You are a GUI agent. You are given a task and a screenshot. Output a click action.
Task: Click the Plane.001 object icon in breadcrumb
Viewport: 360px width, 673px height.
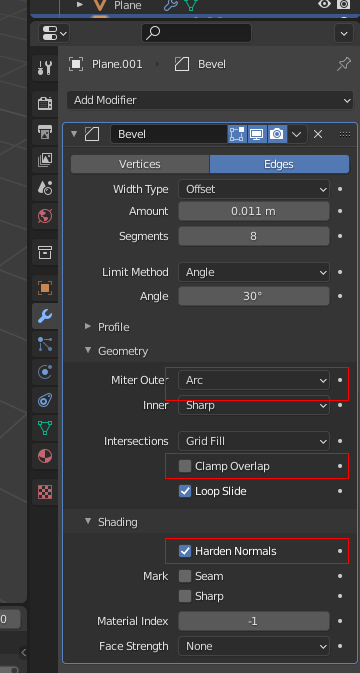(x=76, y=64)
